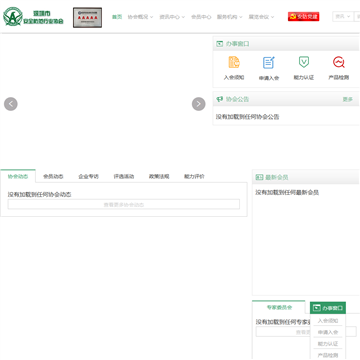Click the view-more button under 专家委员会
The height and width of the screenshot is (360, 360).
306,332
